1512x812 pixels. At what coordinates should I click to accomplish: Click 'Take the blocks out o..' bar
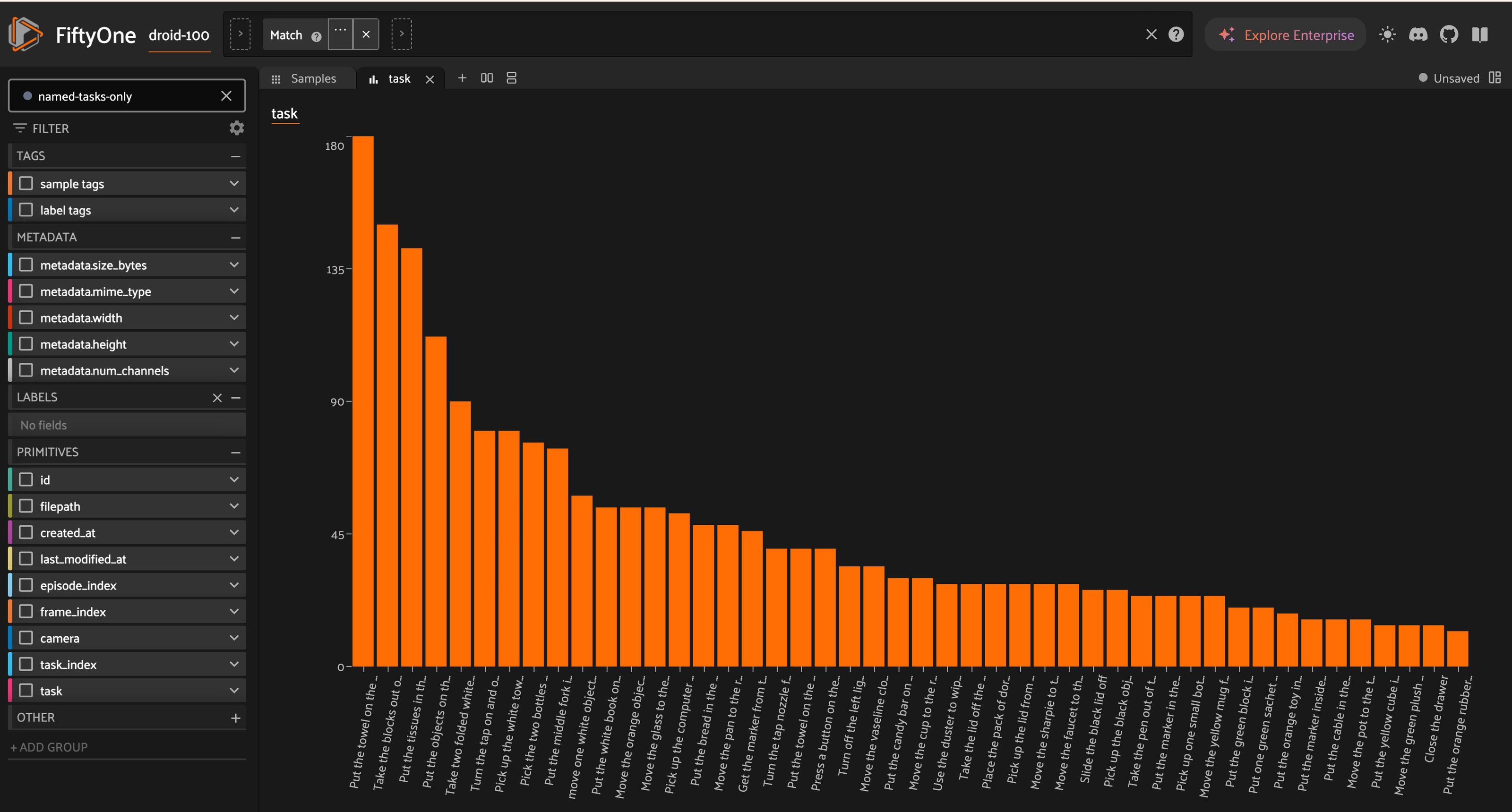[387, 445]
